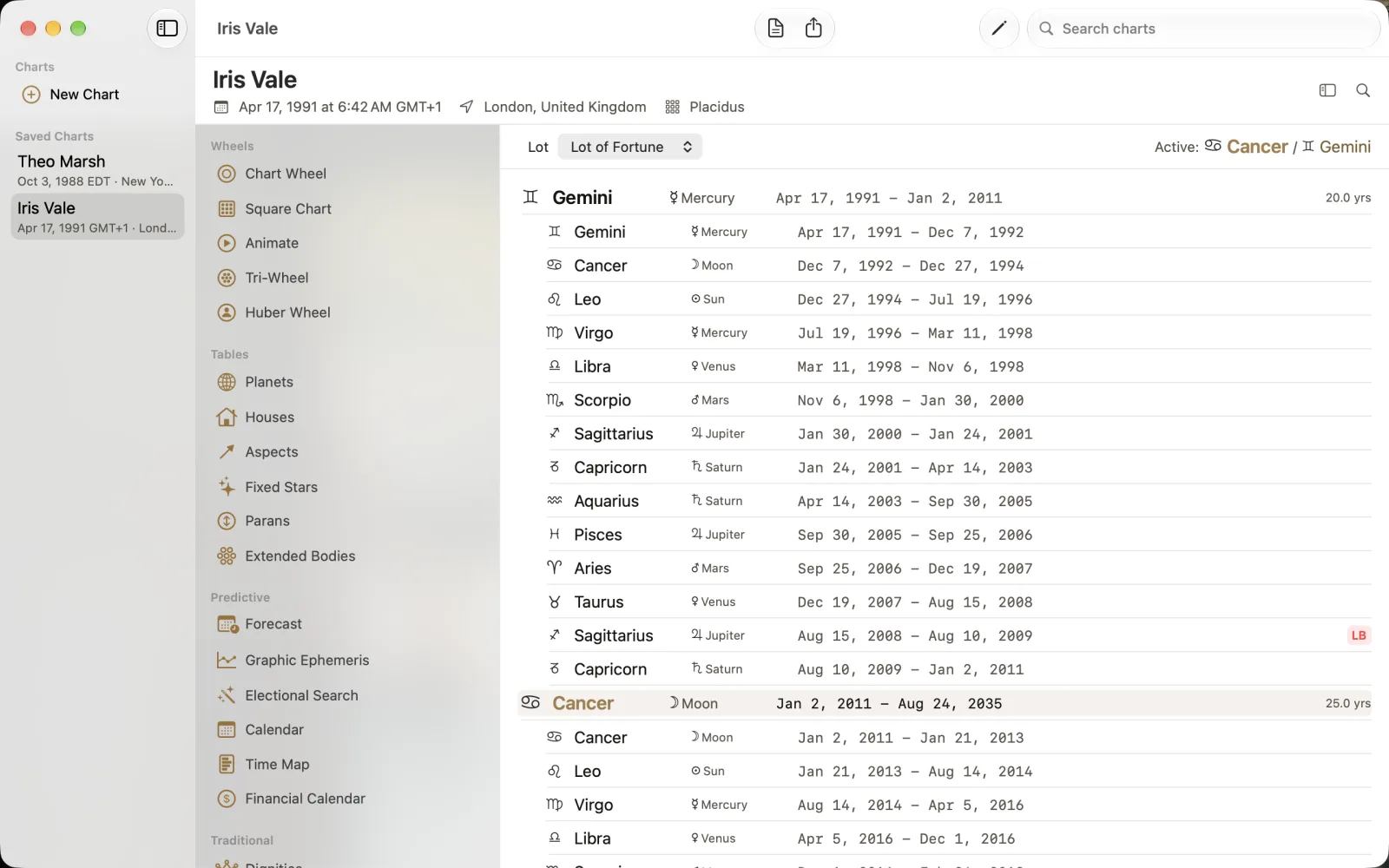This screenshot has width=1389, height=868.
Task: Click New Chart button
Action: [71, 95]
